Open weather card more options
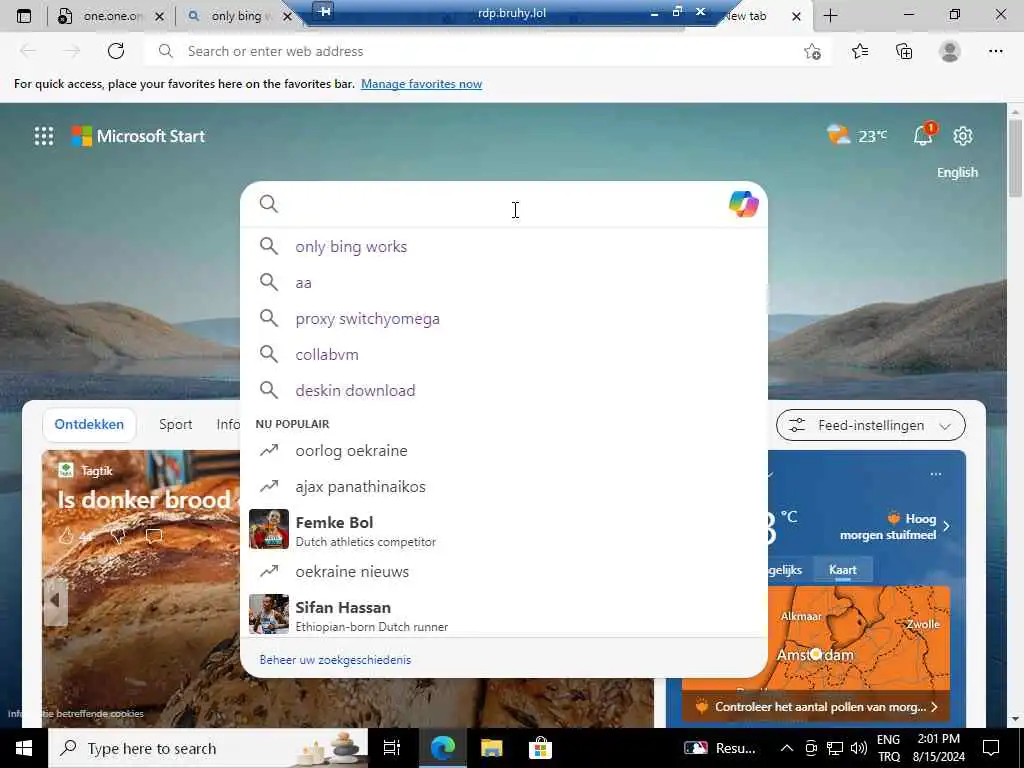This screenshot has width=1024, height=768. click(936, 474)
